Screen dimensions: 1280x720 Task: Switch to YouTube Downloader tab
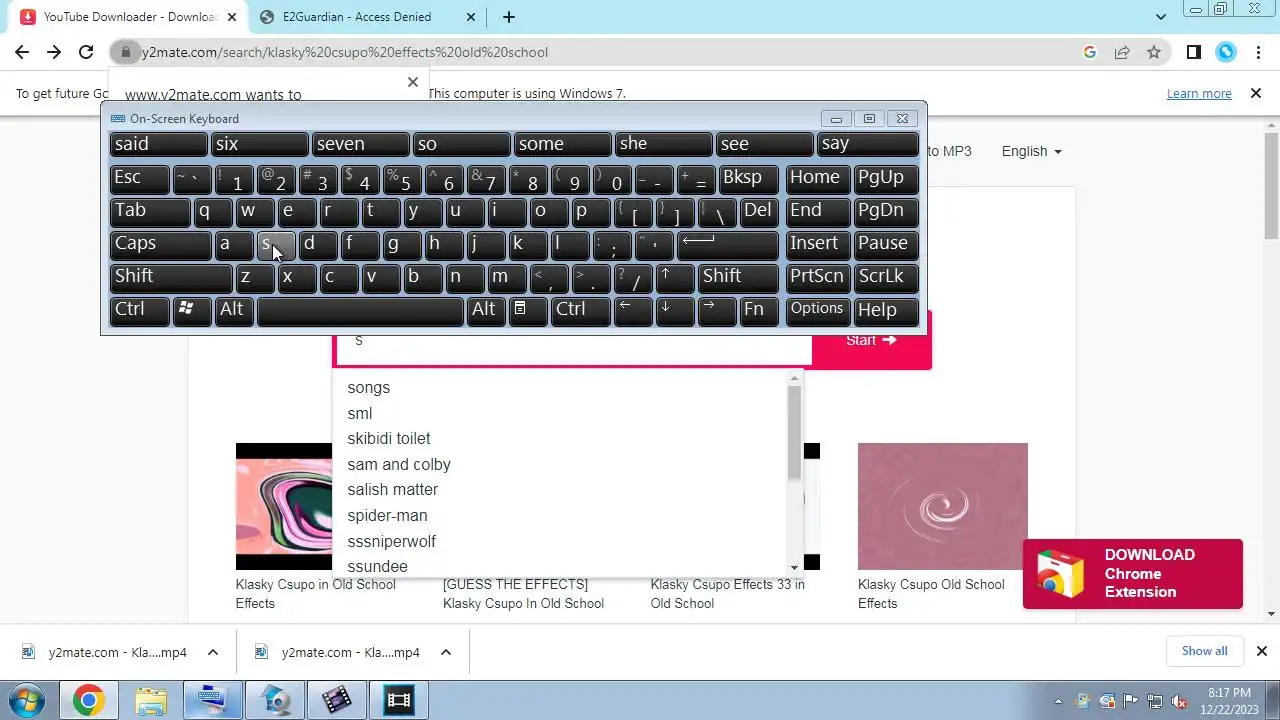tap(129, 17)
